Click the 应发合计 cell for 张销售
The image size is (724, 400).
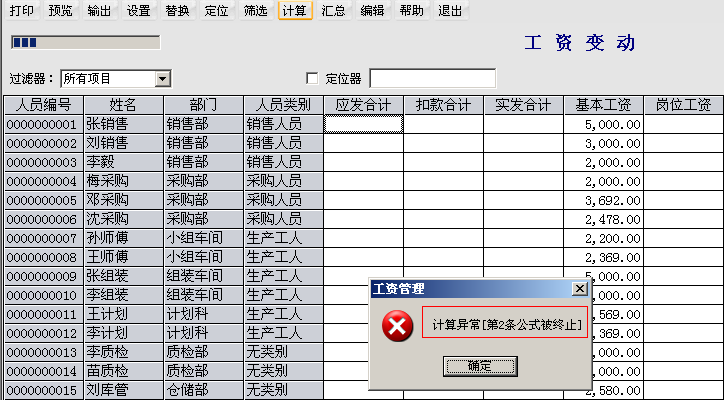(363, 124)
